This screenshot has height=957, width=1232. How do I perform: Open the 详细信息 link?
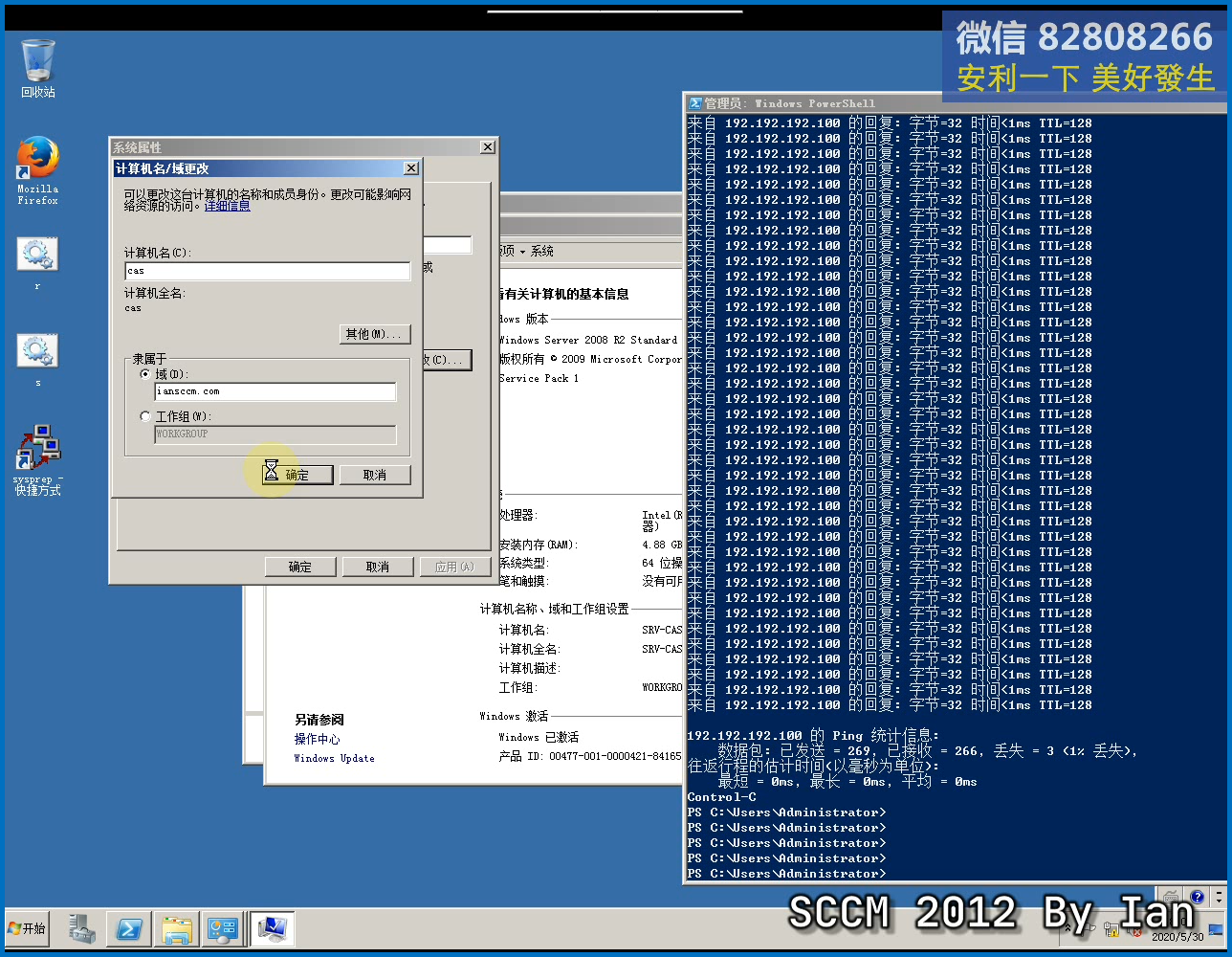pos(227,206)
